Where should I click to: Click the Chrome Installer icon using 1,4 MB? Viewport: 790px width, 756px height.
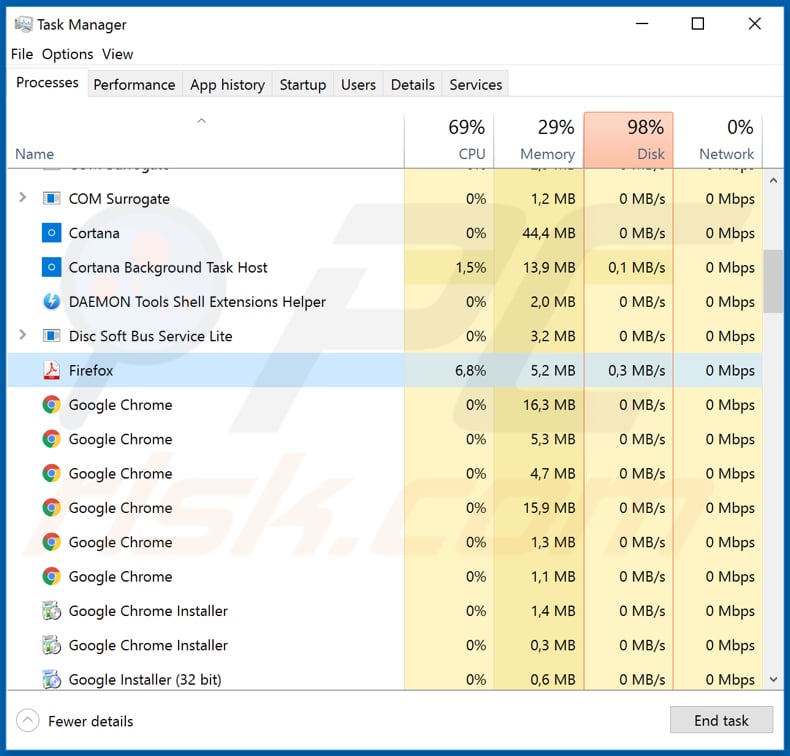coord(51,610)
